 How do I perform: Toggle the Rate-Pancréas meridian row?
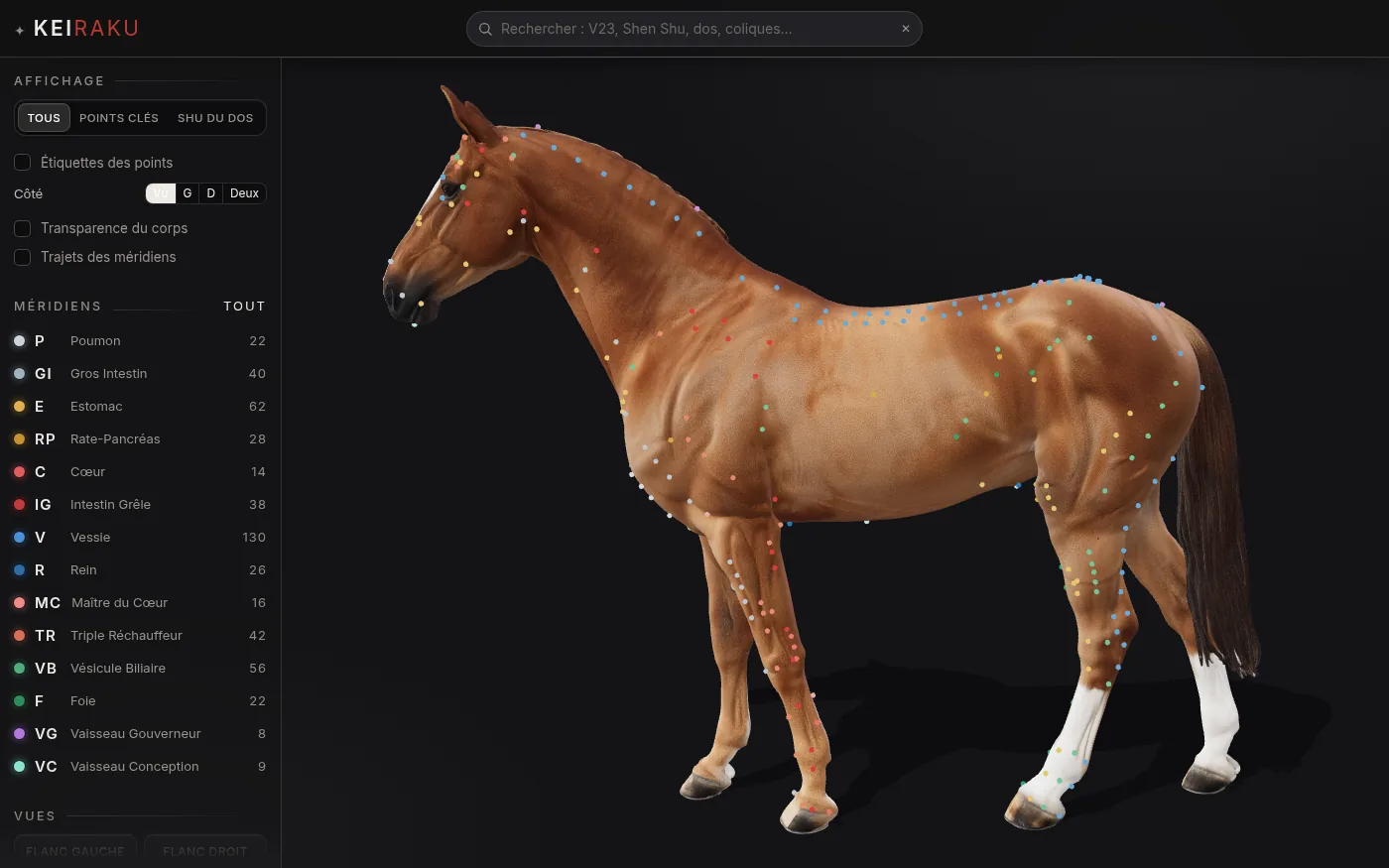point(140,439)
